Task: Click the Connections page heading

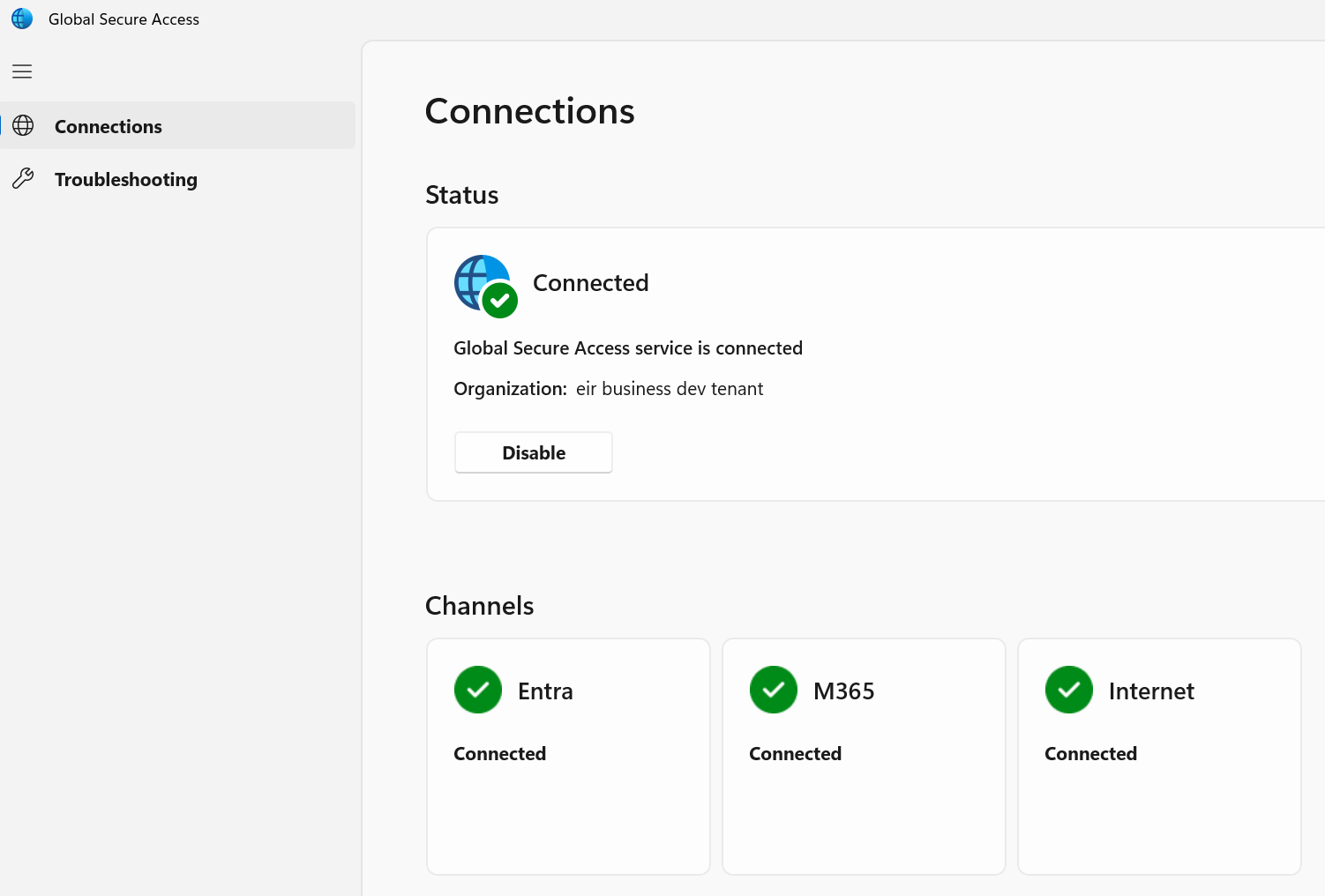Action: point(530,111)
